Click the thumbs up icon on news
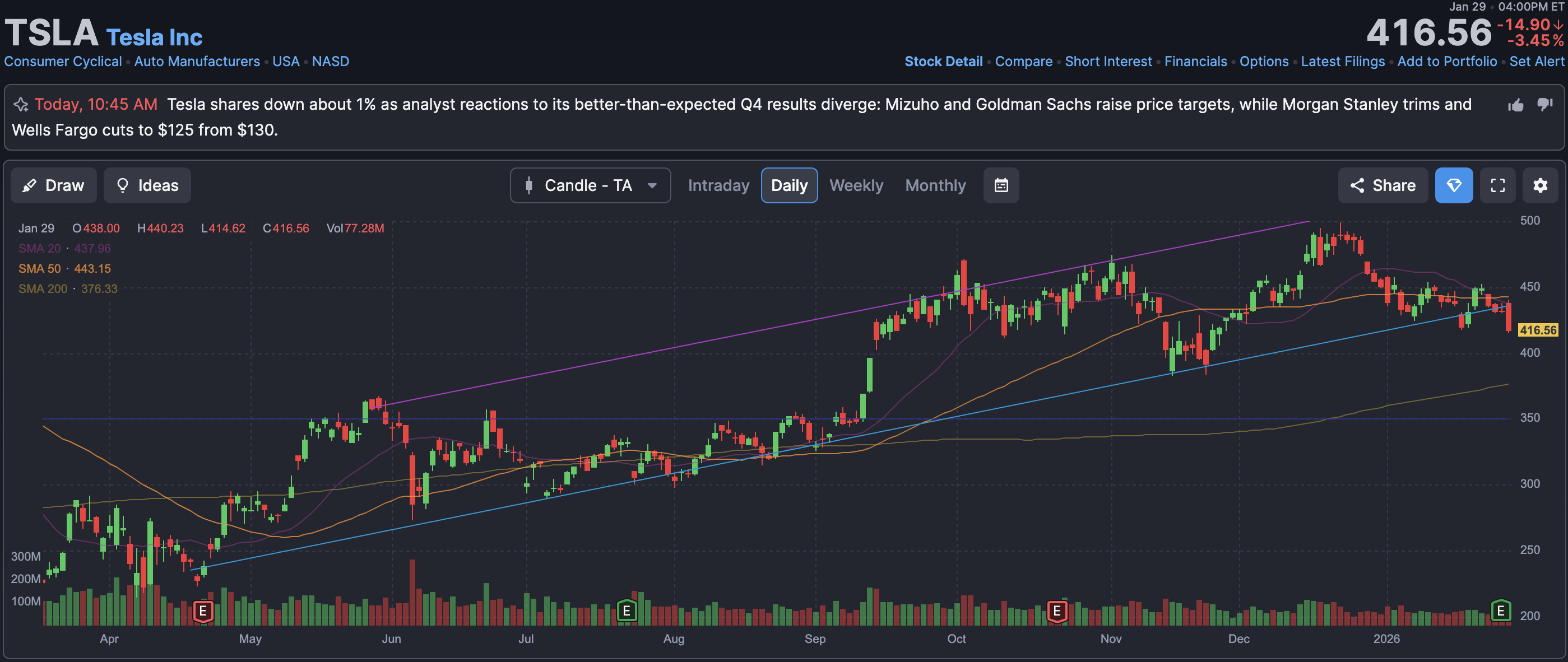The height and width of the screenshot is (662, 1568). point(1515,105)
